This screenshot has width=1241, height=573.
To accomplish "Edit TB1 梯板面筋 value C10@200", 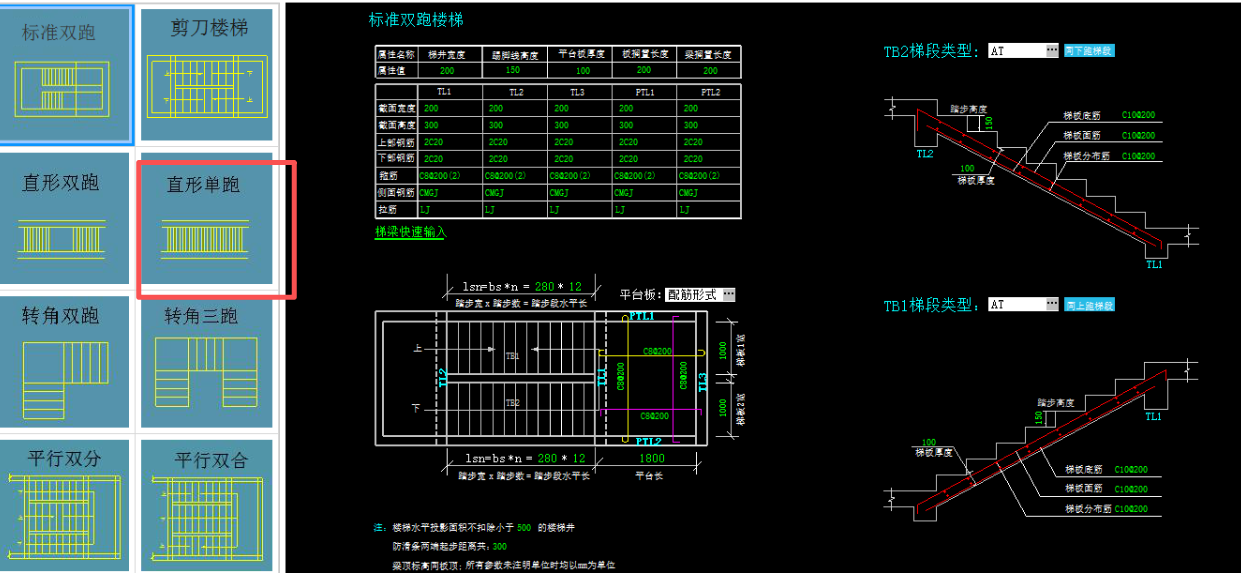I will (1131, 488).
